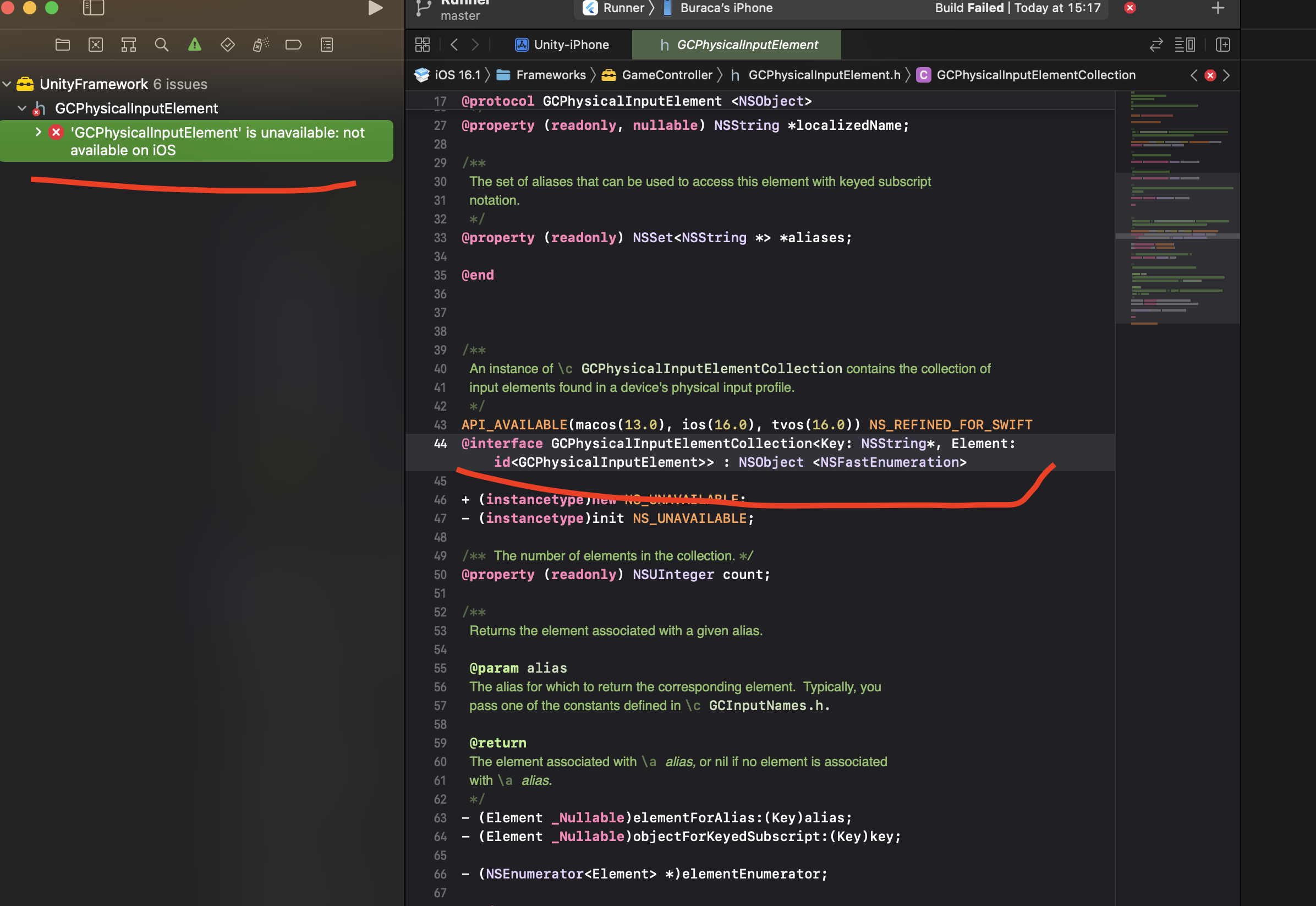Open the Source Control navigator icon

pos(95,44)
